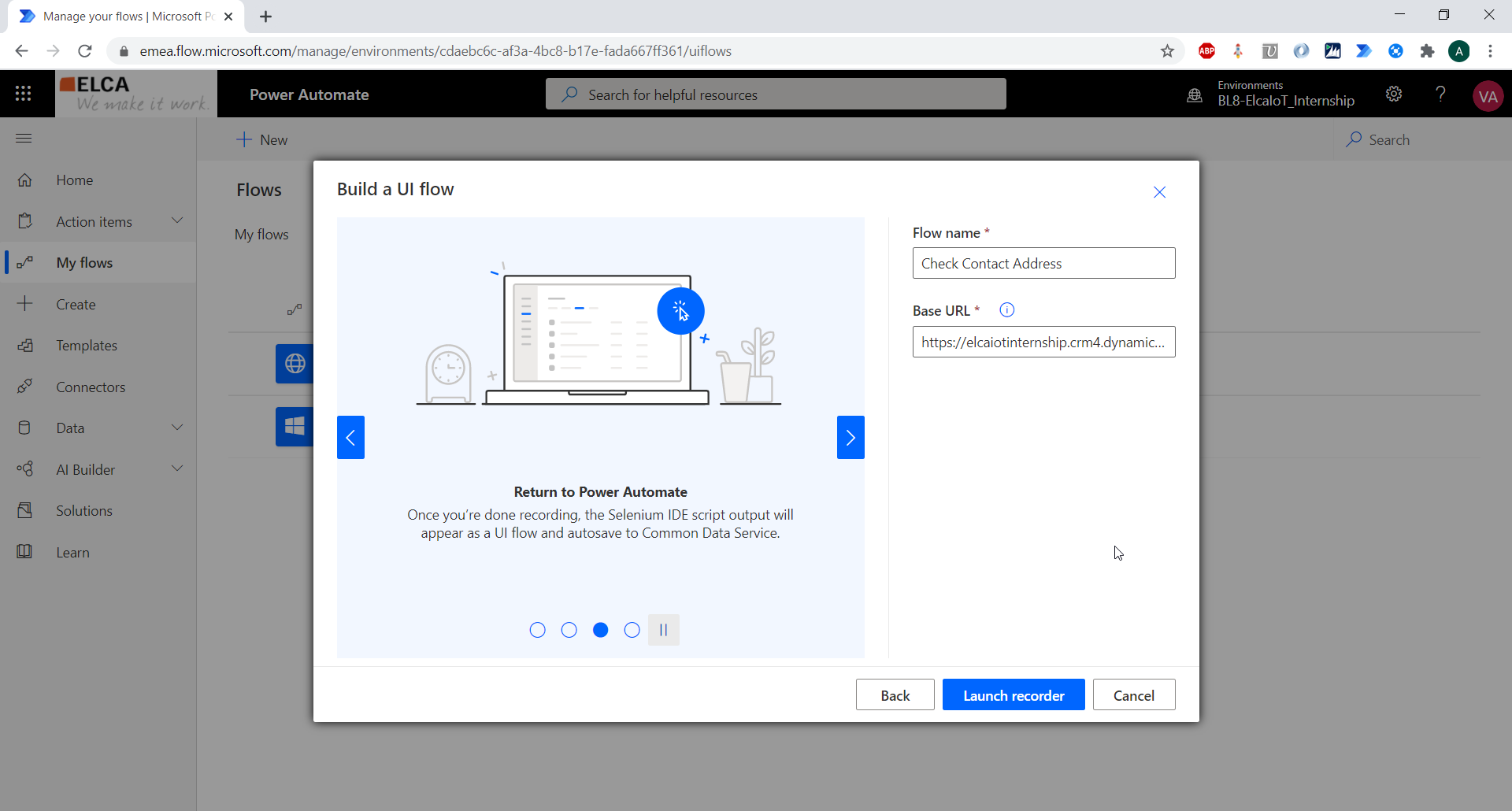
Task: Open AI Builder in sidebar
Action: pos(85,470)
